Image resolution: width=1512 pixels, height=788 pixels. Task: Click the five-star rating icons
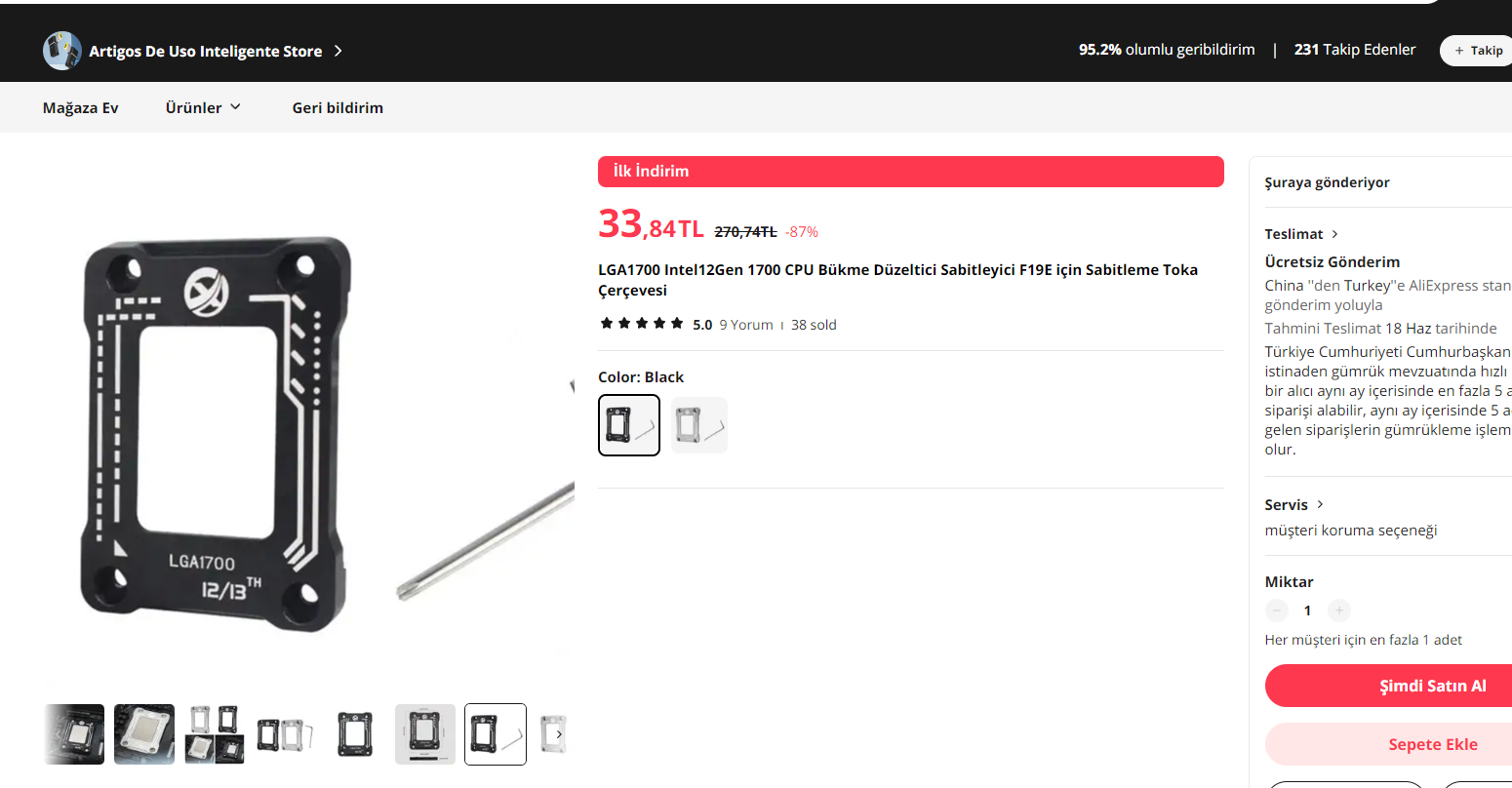pyautogui.click(x=642, y=324)
